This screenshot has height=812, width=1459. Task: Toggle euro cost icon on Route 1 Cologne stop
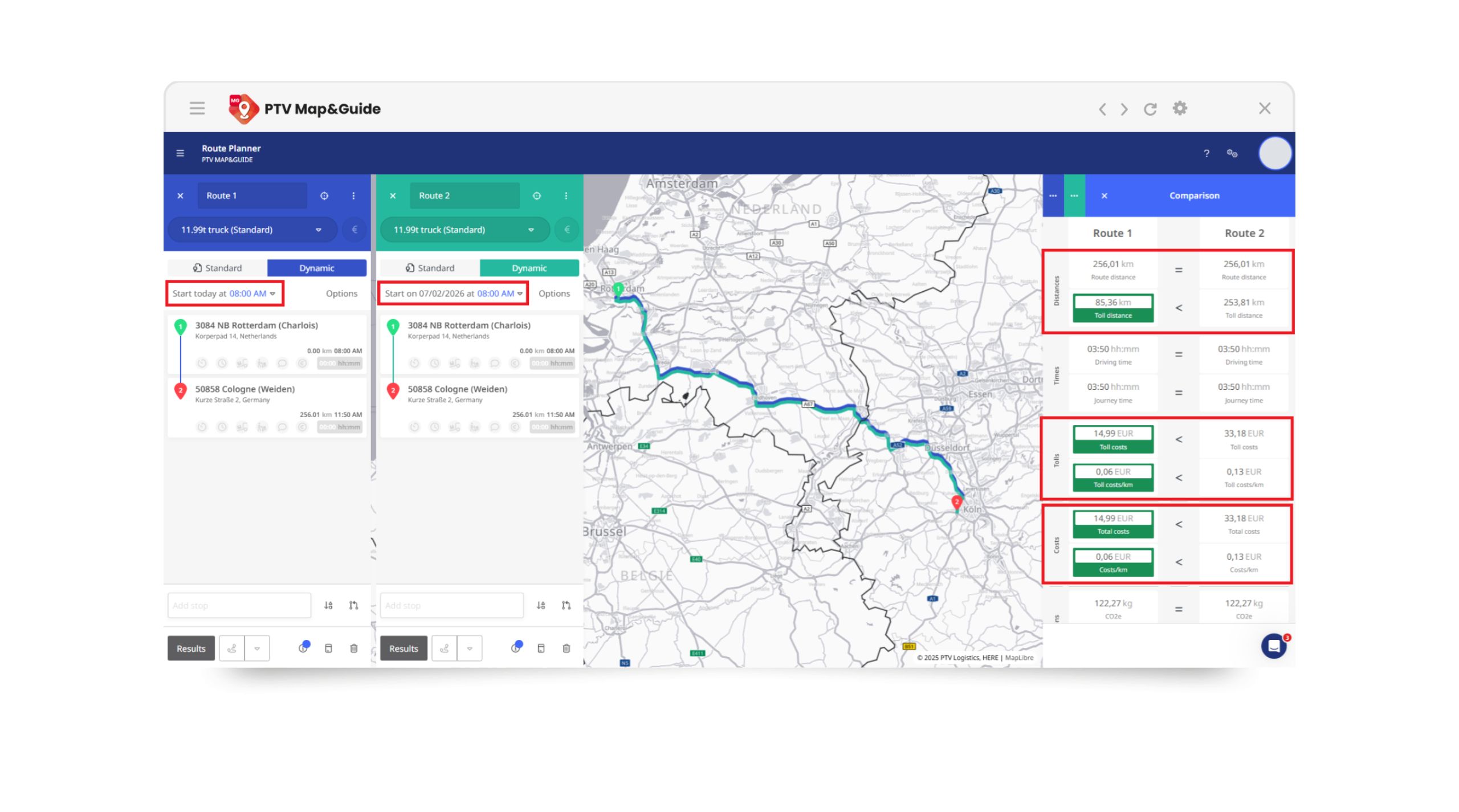[x=303, y=427]
